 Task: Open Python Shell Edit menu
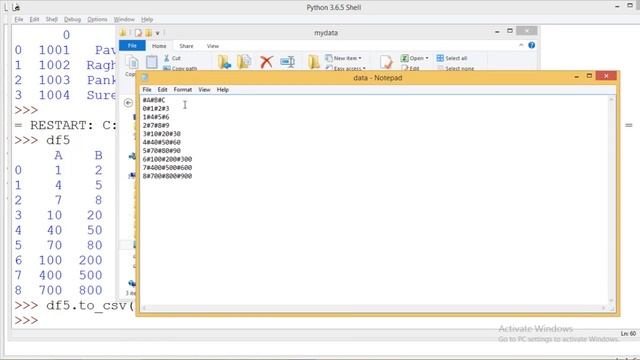pos(34,20)
